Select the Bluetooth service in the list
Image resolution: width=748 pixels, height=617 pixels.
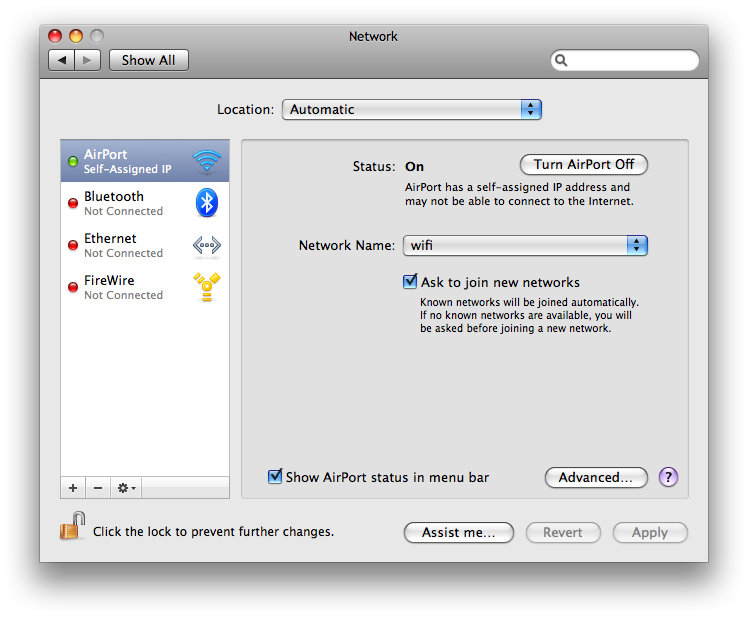pos(145,203)
